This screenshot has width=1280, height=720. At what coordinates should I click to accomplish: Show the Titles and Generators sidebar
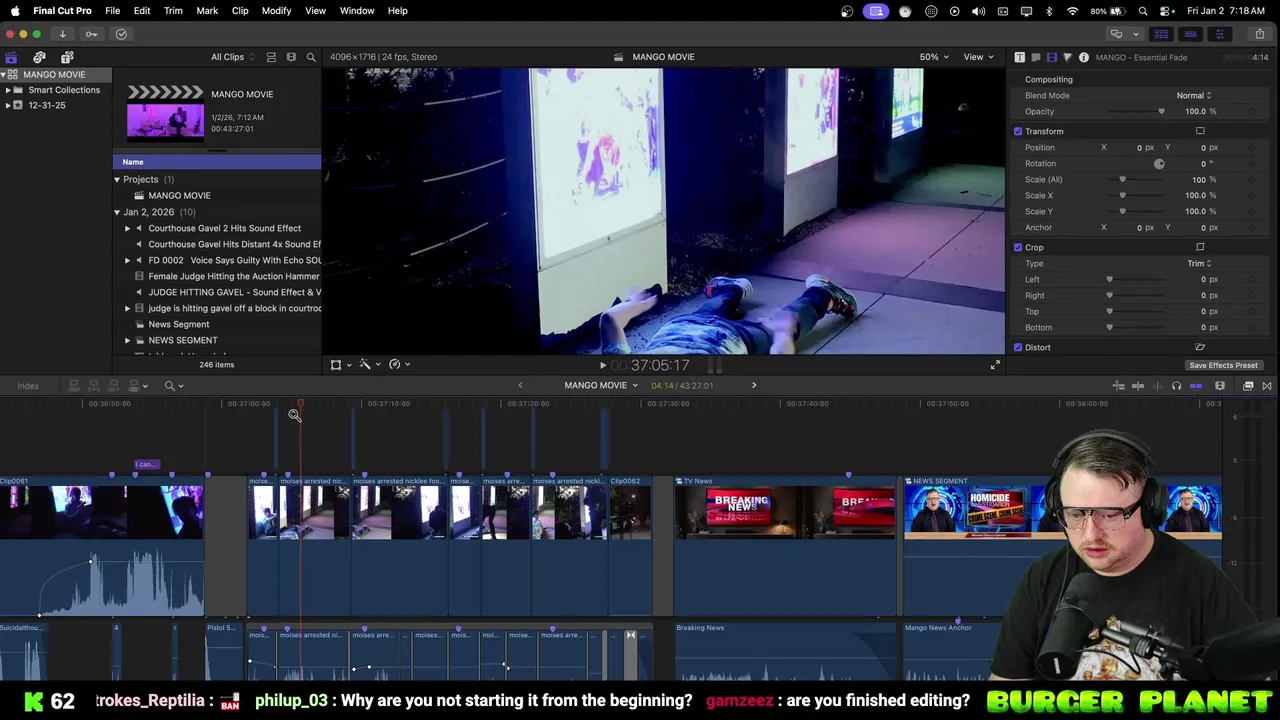[x=67, y=57]
